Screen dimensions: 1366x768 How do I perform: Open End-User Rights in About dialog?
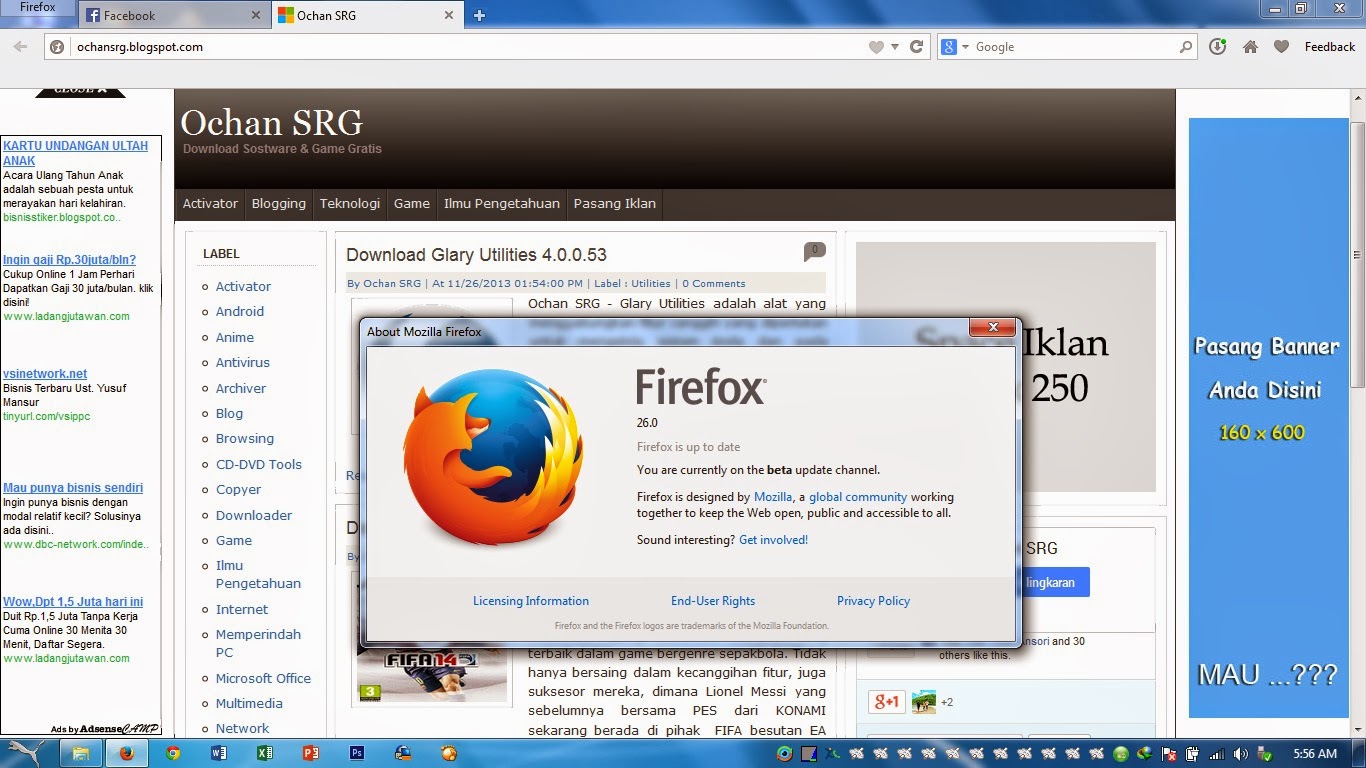[713, 601]
